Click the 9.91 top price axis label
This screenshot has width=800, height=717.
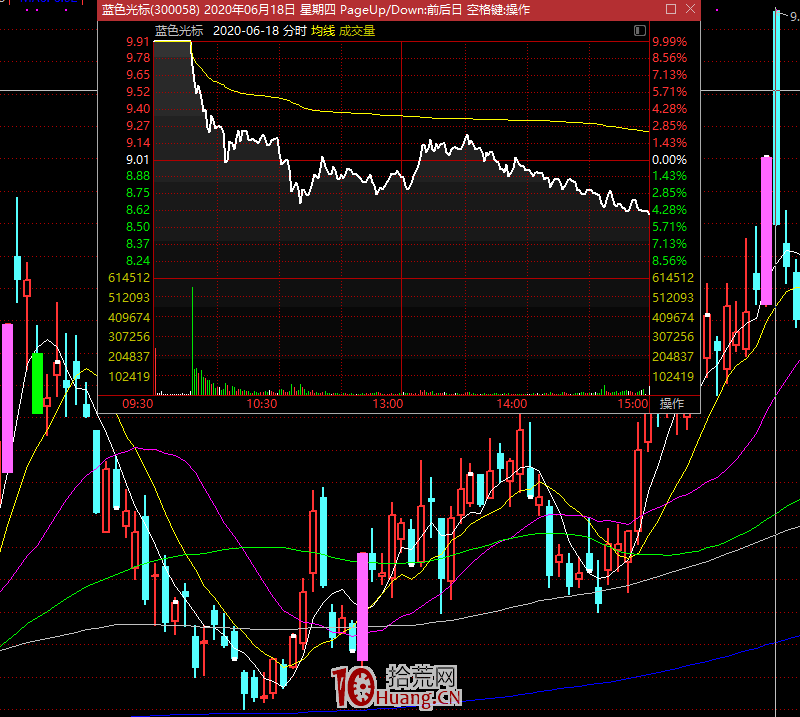(138, 42)
